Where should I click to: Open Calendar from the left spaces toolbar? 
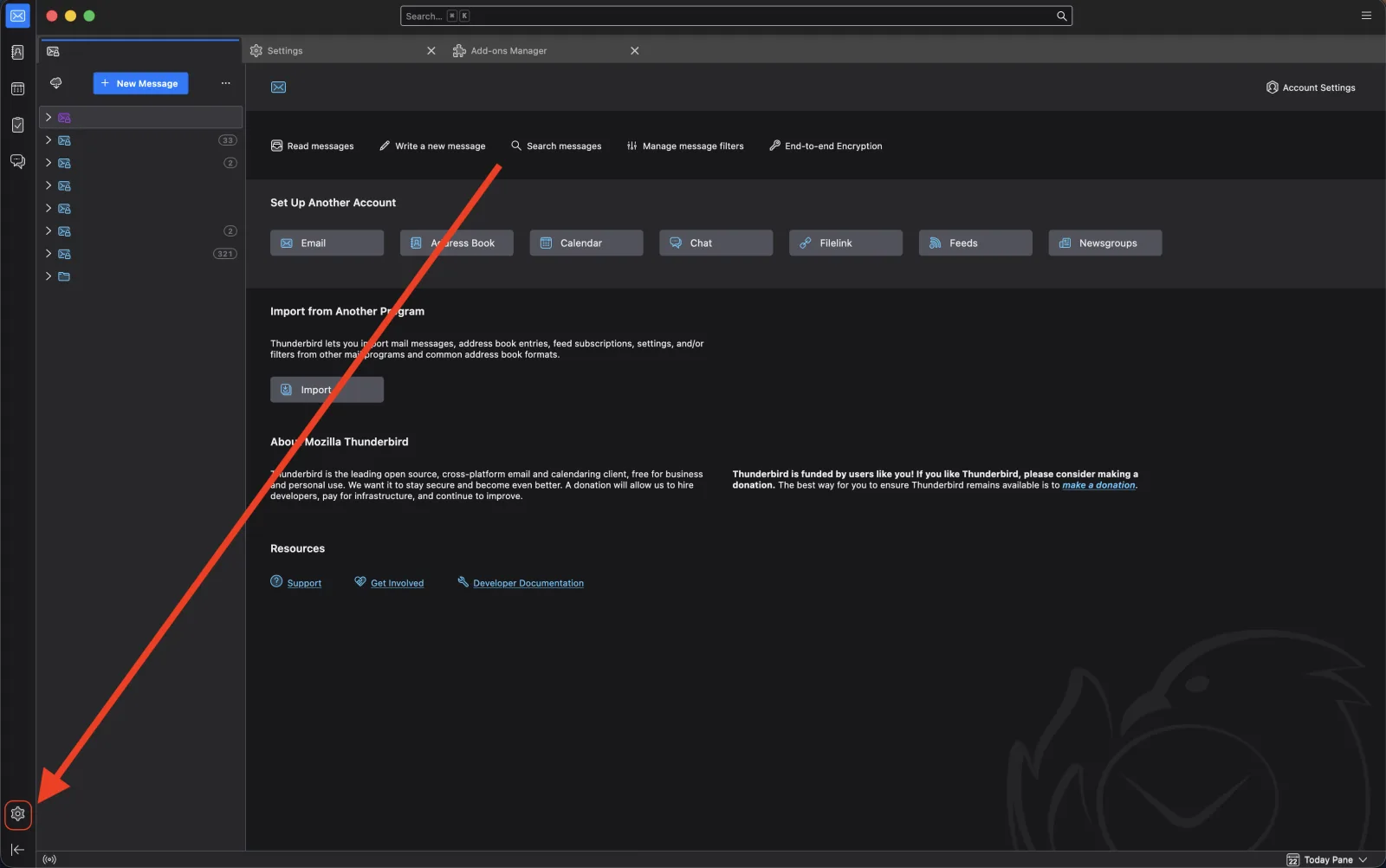[17, 88]
